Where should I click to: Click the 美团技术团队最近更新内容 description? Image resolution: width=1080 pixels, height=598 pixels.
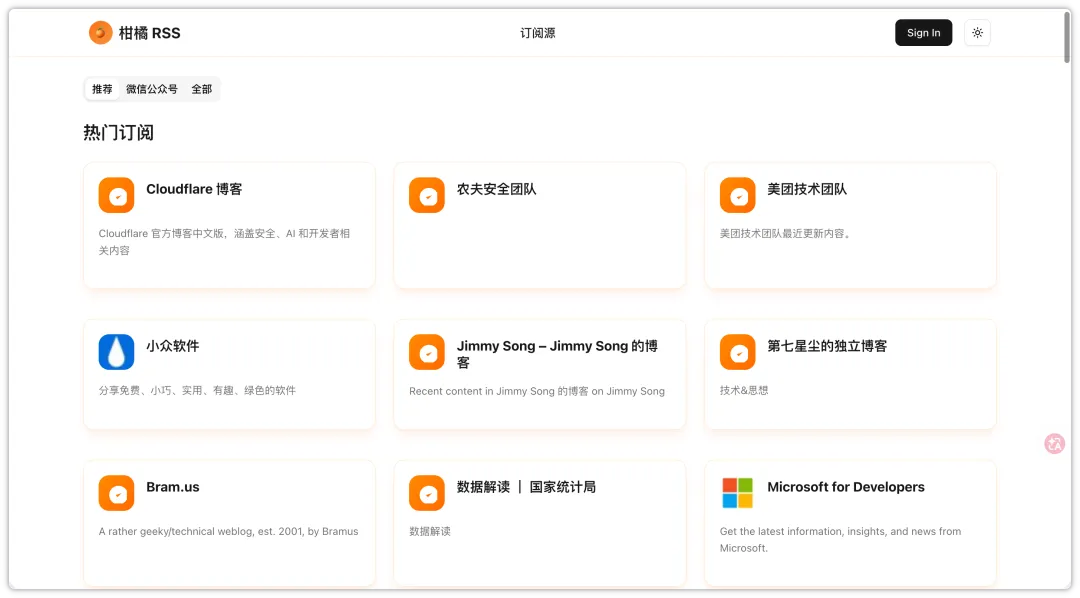(x=786, y=234)
